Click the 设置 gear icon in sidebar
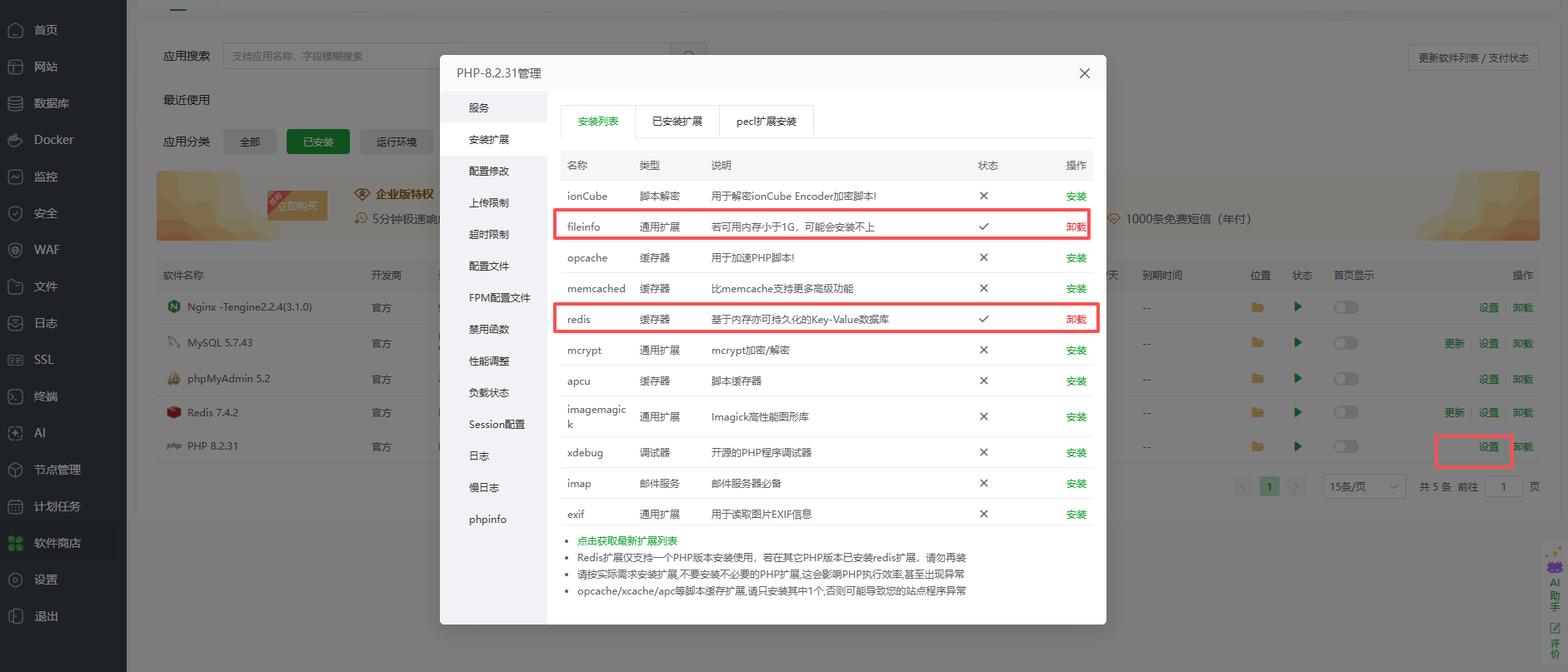Viewport: 1568px width, 672px height. [15, 580]
